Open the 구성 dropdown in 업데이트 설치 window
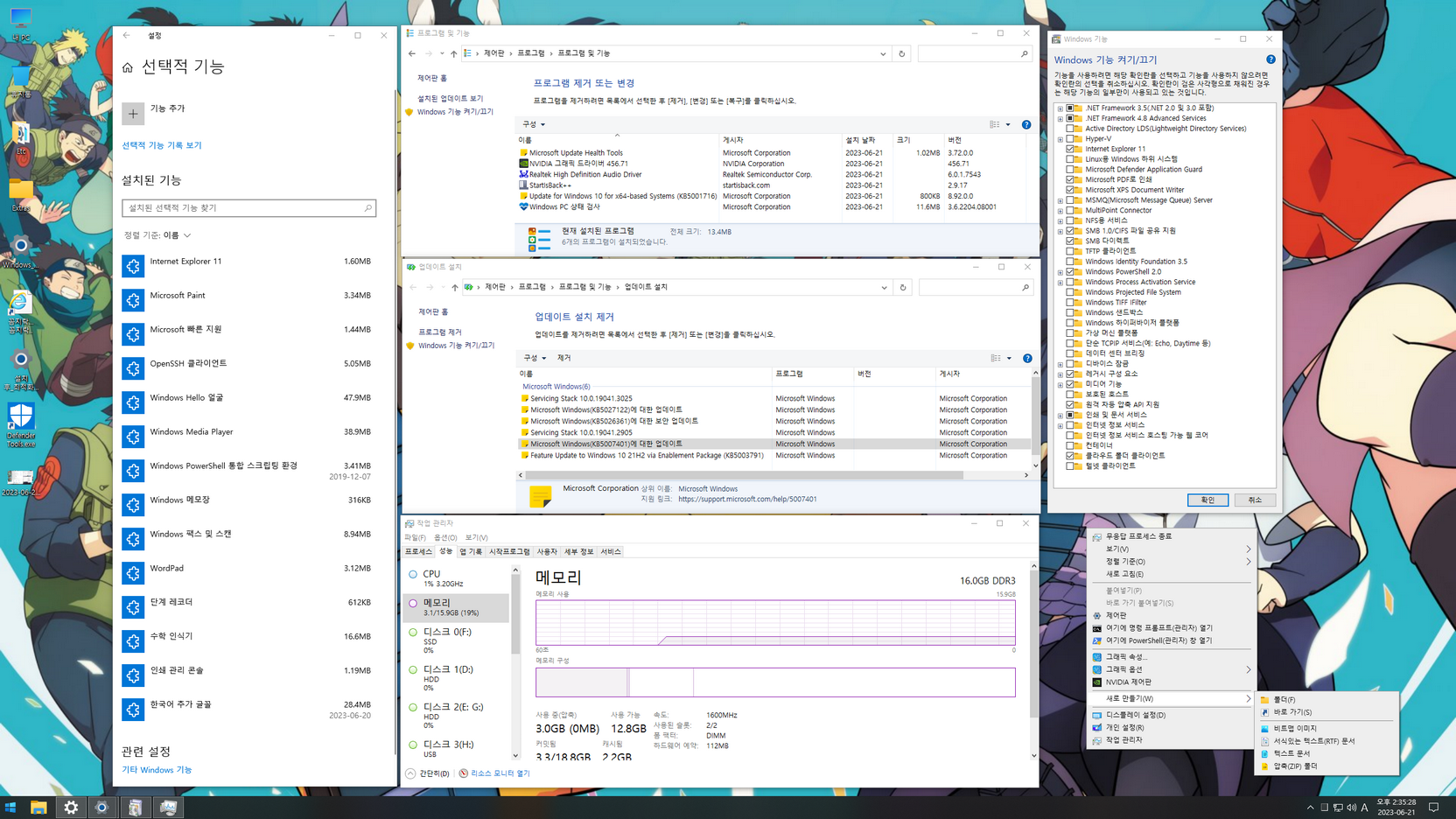The image size is (1456, 819). 535,358
